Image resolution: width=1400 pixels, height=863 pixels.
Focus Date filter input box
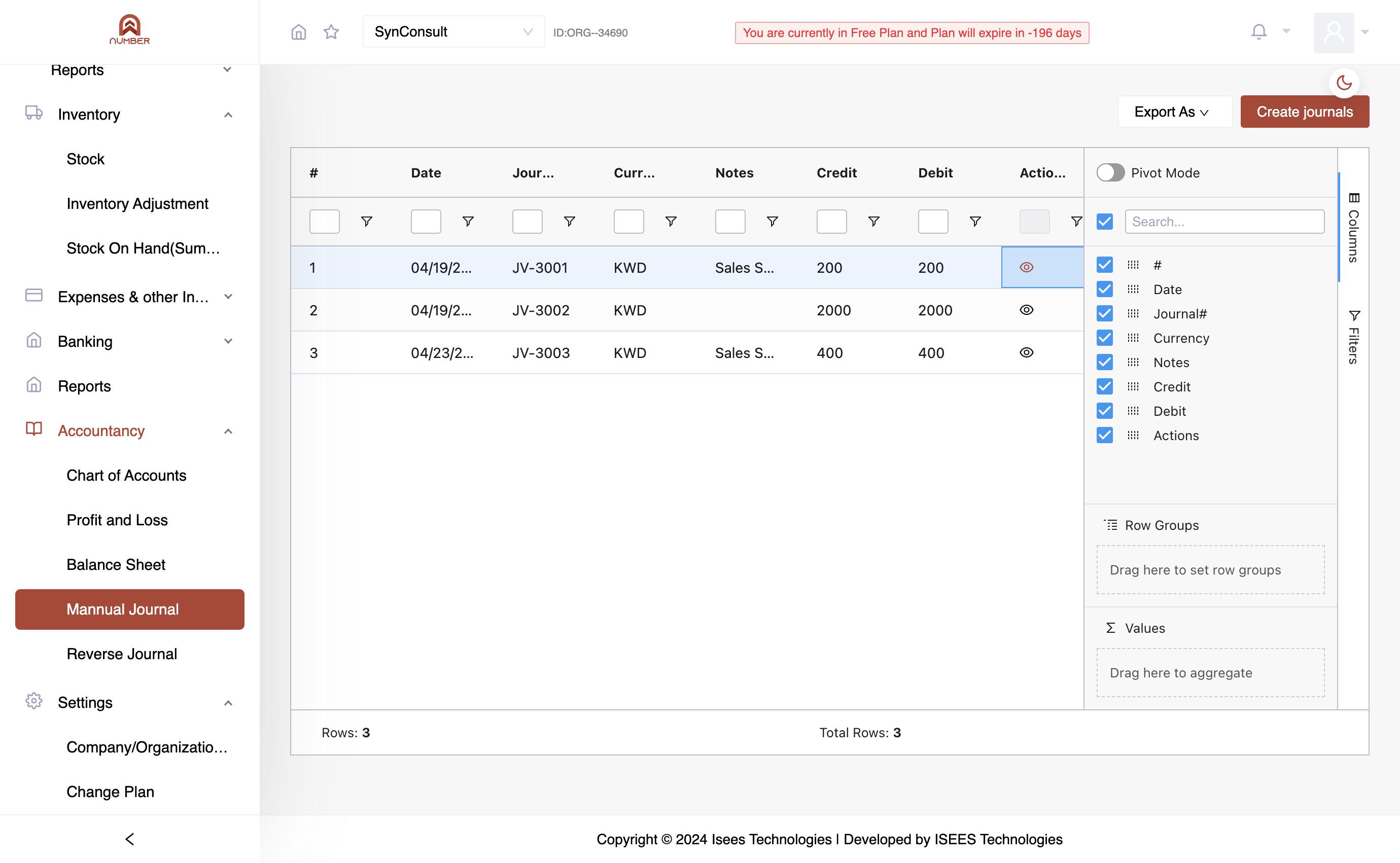(x=426, y=222)
